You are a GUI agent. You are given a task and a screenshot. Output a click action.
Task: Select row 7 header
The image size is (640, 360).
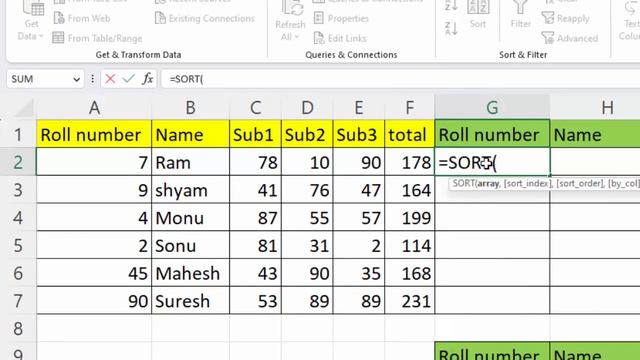[18, 301]
